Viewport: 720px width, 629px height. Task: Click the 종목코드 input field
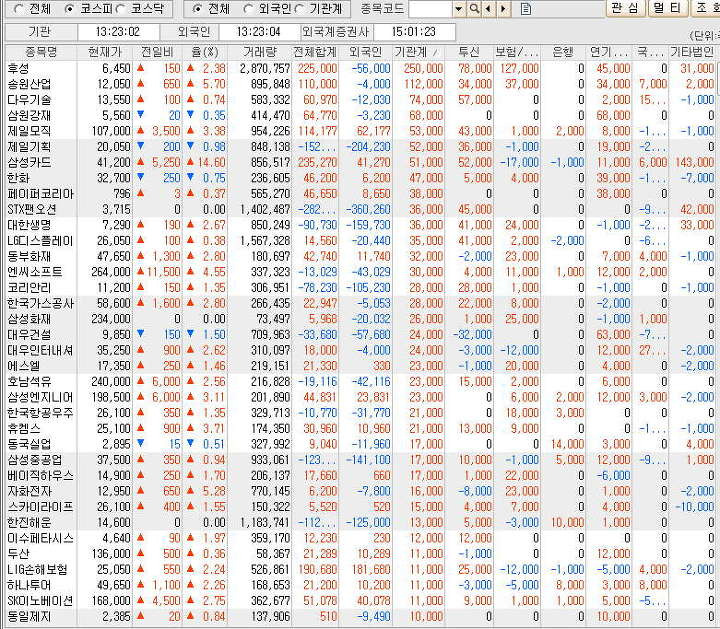(431, 9)
